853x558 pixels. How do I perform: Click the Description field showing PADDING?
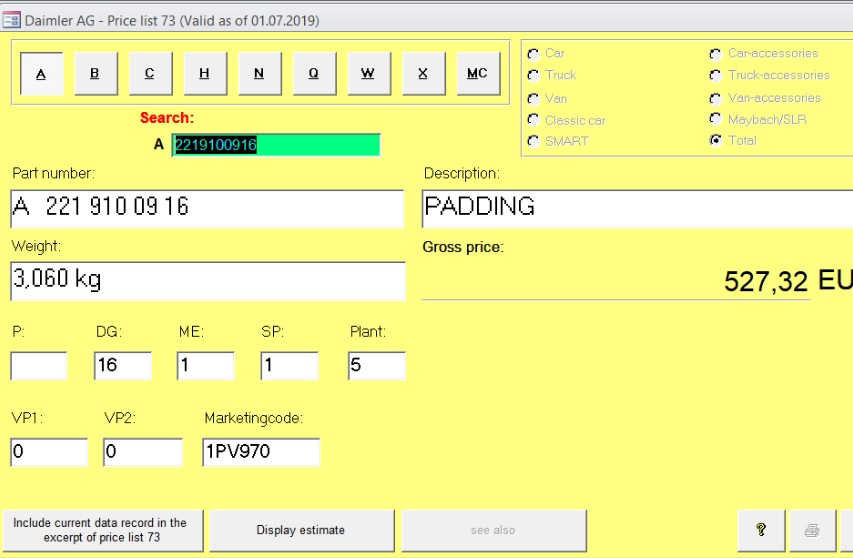636,208
